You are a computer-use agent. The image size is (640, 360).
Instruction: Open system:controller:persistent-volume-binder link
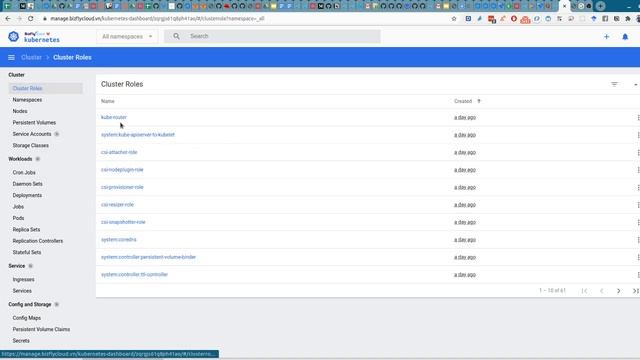(148, 257)
